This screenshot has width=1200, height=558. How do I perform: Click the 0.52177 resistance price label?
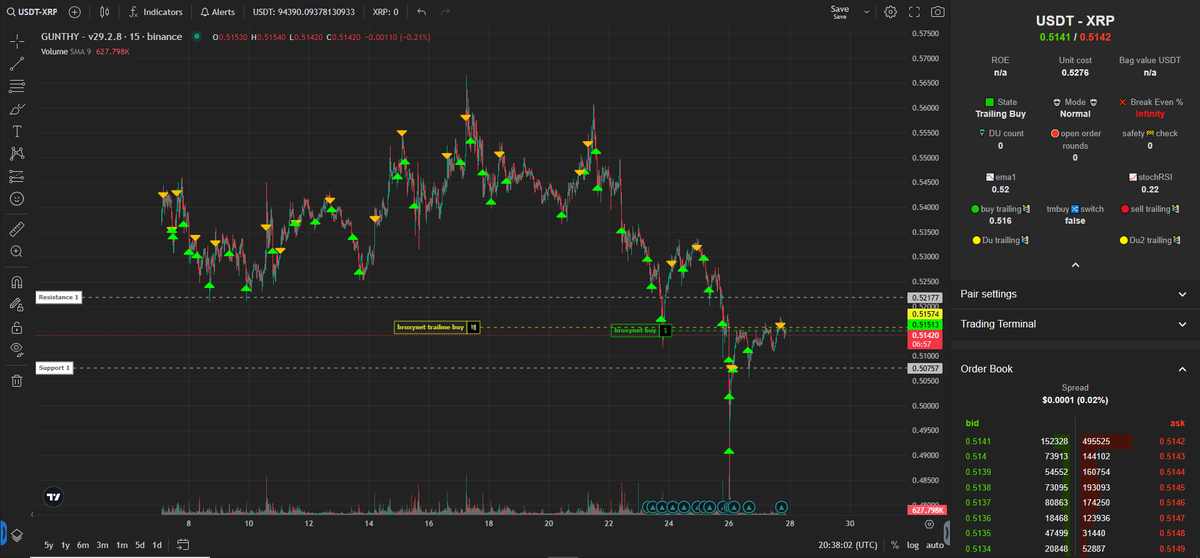[x=925, y=298]
